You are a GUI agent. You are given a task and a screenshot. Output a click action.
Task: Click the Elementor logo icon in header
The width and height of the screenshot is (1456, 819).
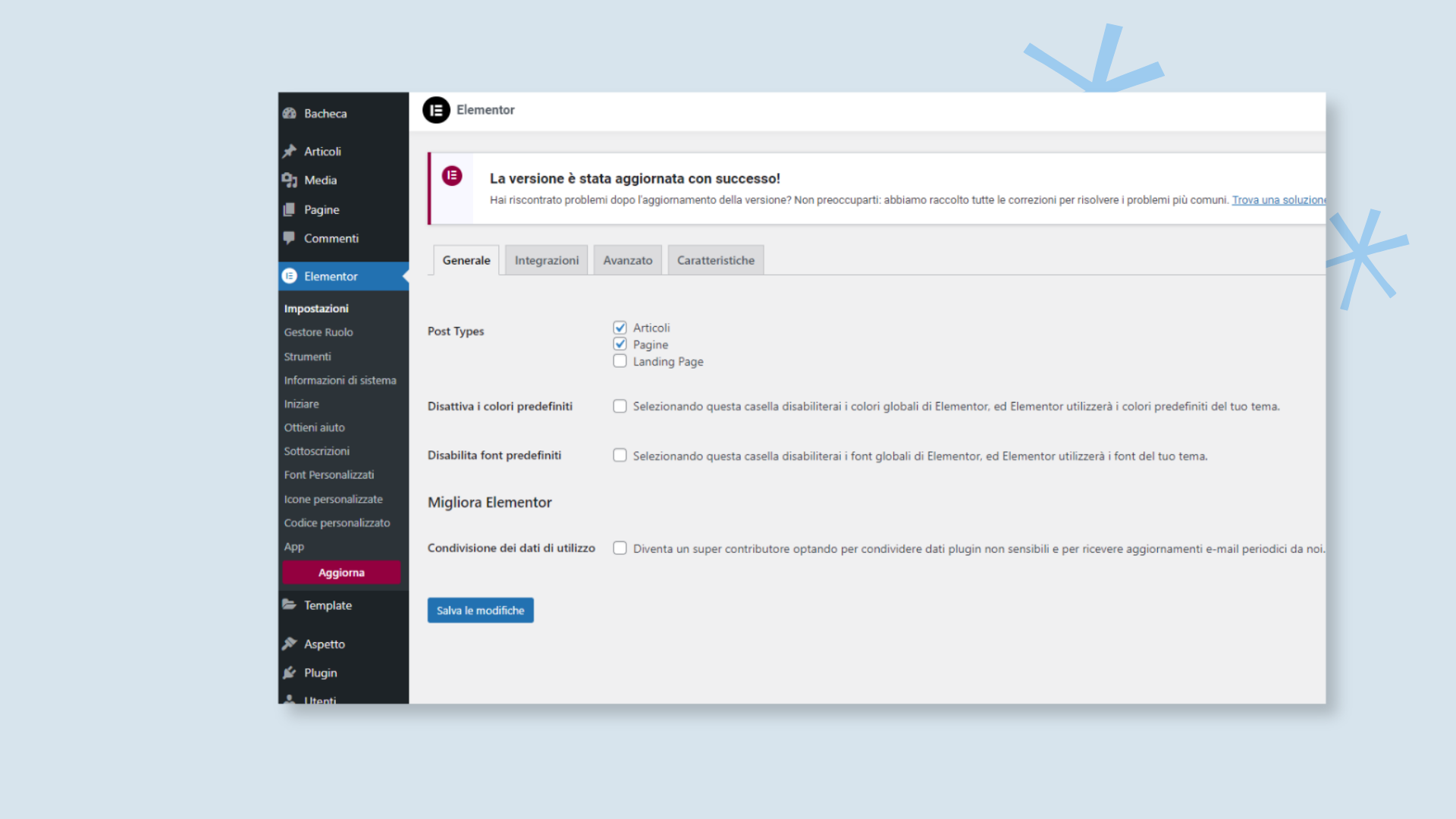tap(437, 109)
